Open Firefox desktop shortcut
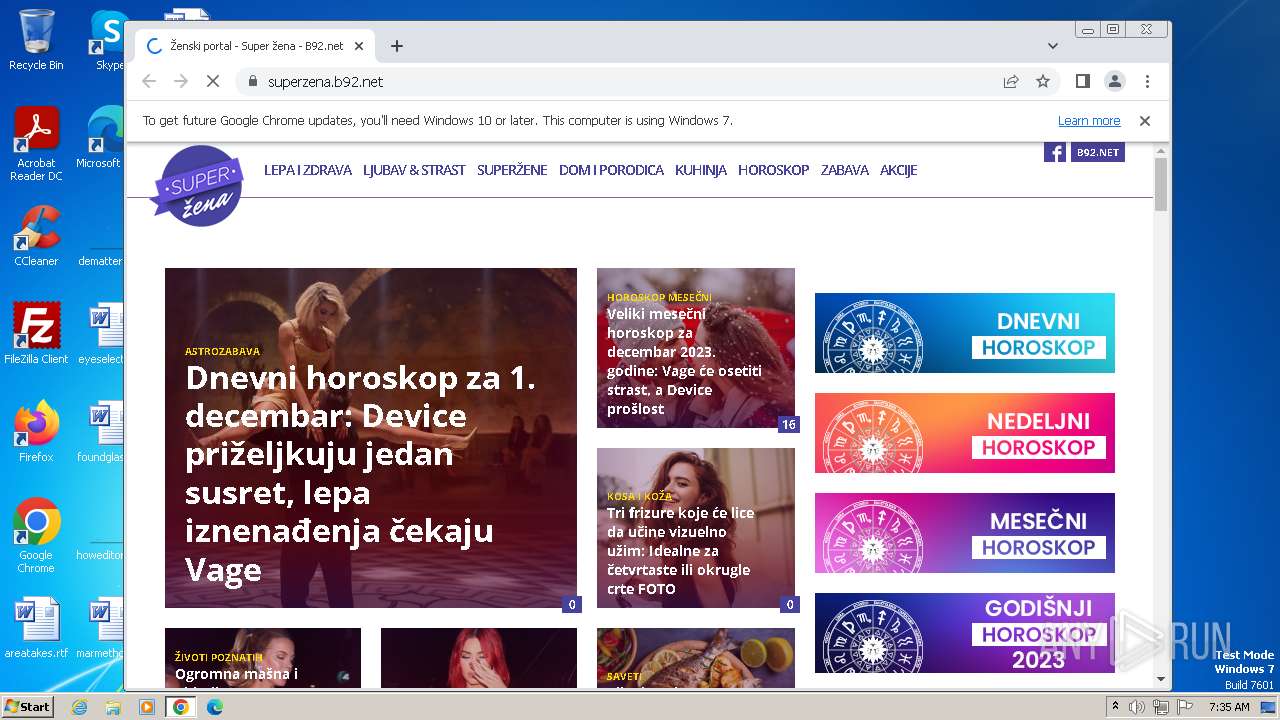Viewport: 1280px width, 720px height. 36,431
